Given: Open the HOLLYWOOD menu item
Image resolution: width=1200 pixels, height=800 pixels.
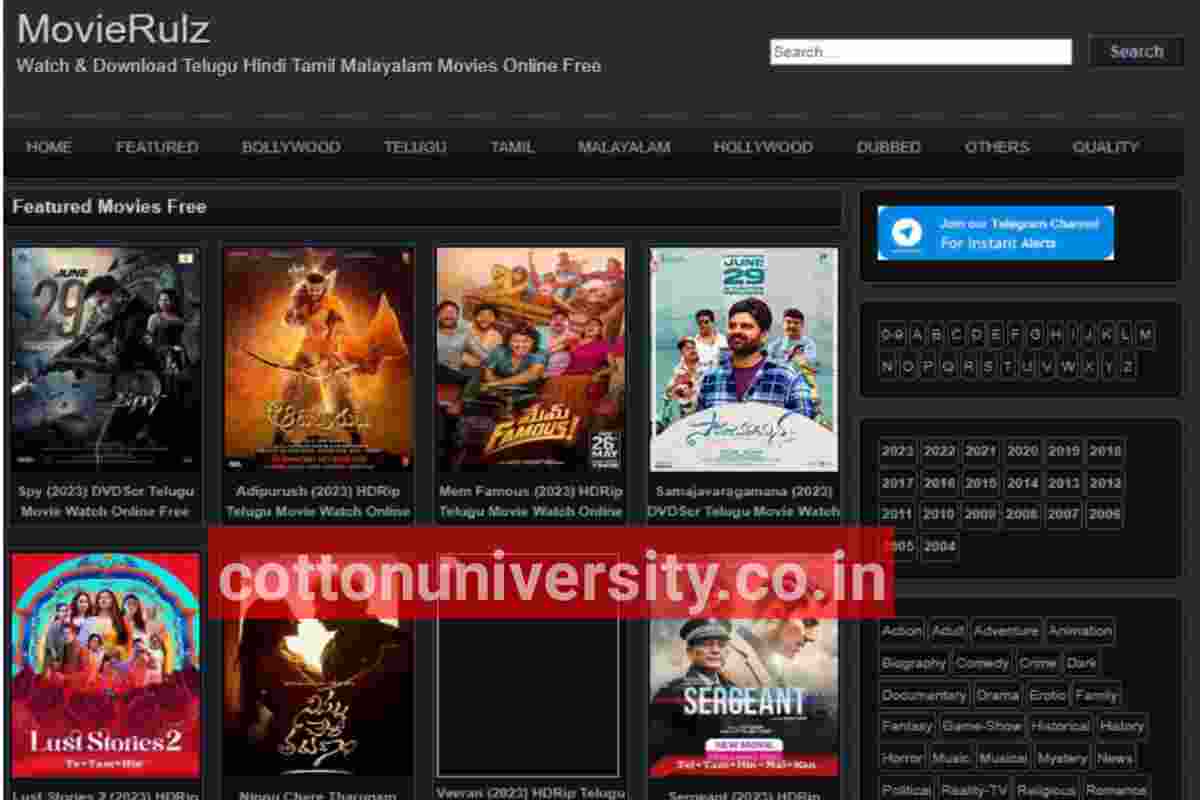Looking at the screenshot, I should click(763, 147).
